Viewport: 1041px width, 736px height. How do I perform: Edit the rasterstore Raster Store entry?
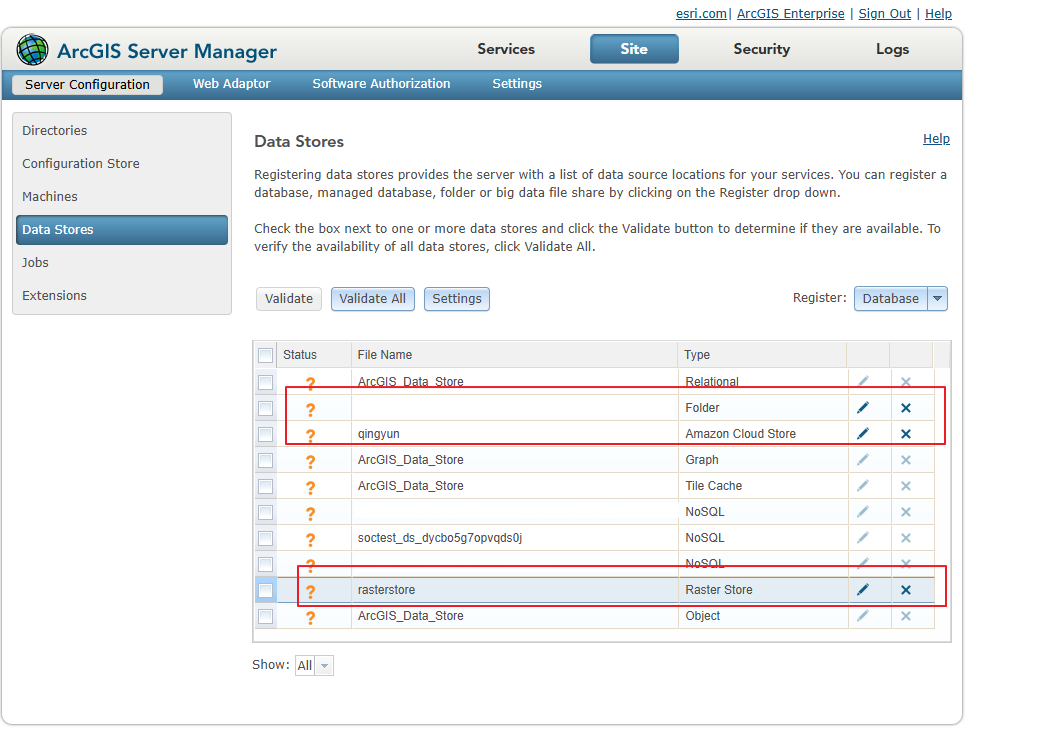pyautogui.click(x=862, y=589)
